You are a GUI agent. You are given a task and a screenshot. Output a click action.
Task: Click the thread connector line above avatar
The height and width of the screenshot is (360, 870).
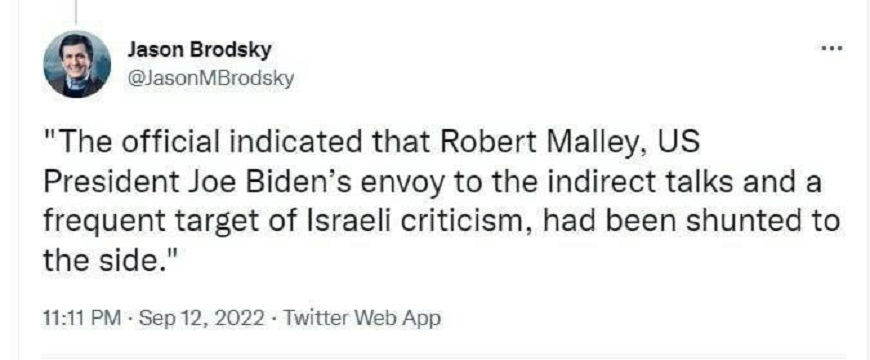pyautogui.click(x=75, y=12)
